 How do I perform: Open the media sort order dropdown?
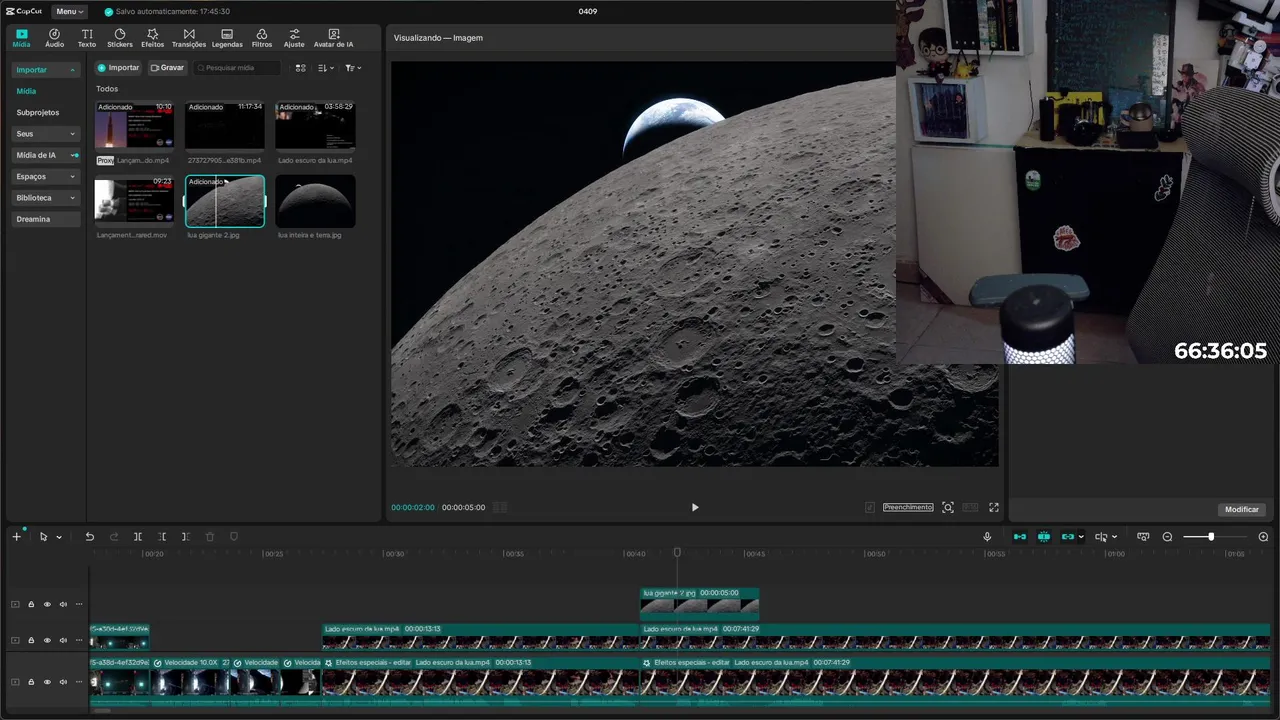tap(325, 68)
